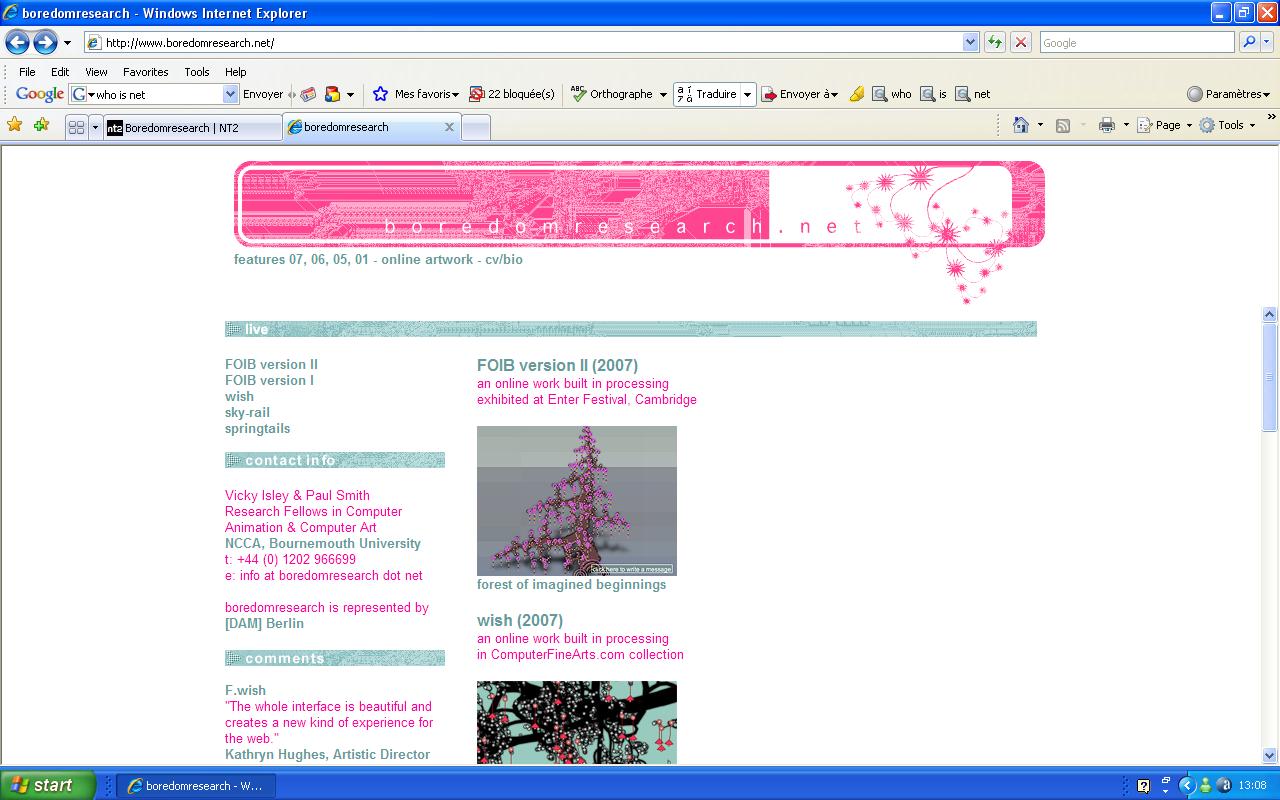
Task: Click the browser Back arrow button
Action: click(18, 42)
